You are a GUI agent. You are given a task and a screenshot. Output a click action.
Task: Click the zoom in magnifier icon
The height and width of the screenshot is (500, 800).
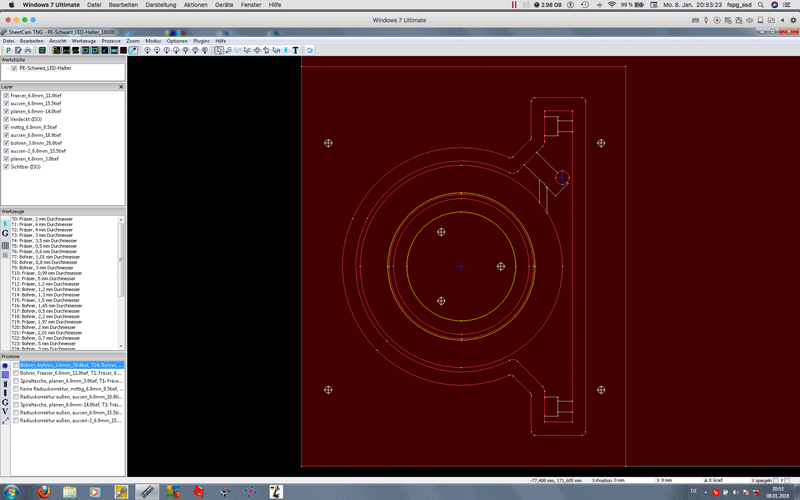click(147, 50)
